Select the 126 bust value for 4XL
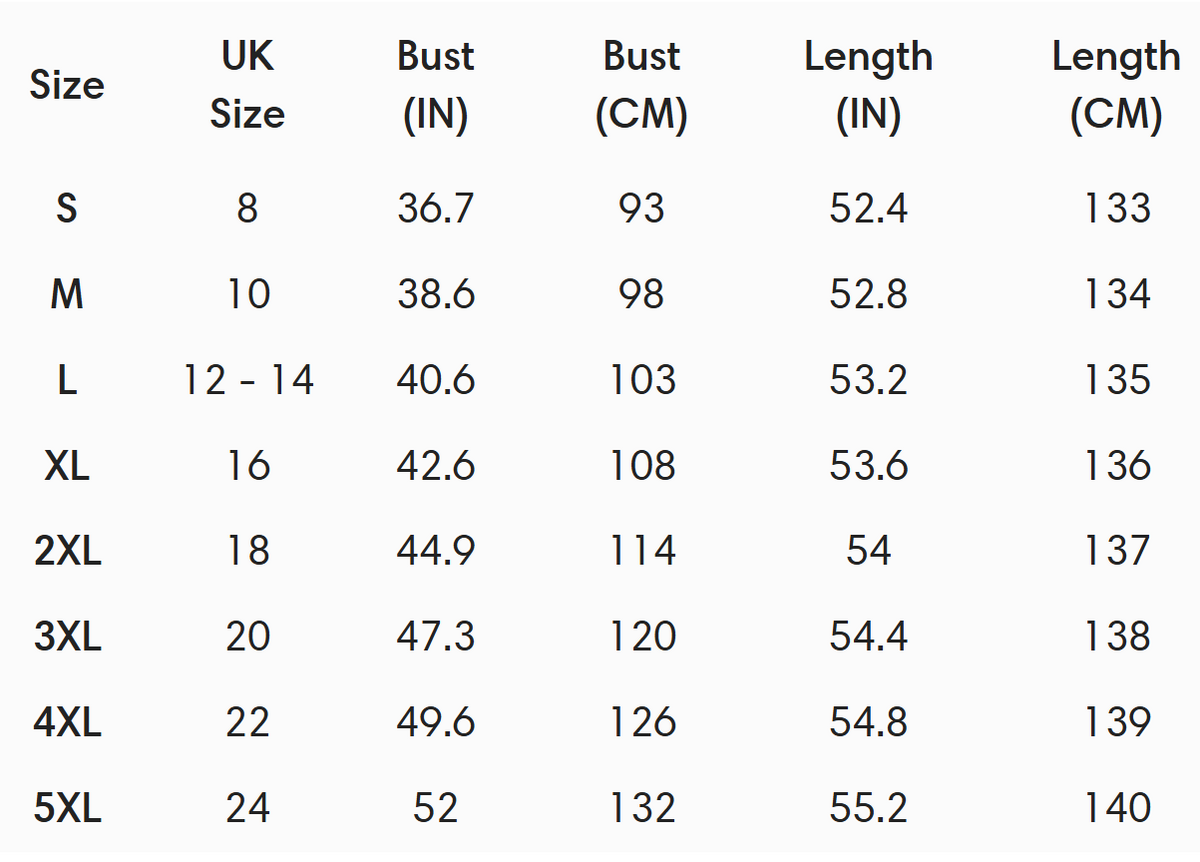The width and height of the screenshot is (1200, 862). click(642, 722)
